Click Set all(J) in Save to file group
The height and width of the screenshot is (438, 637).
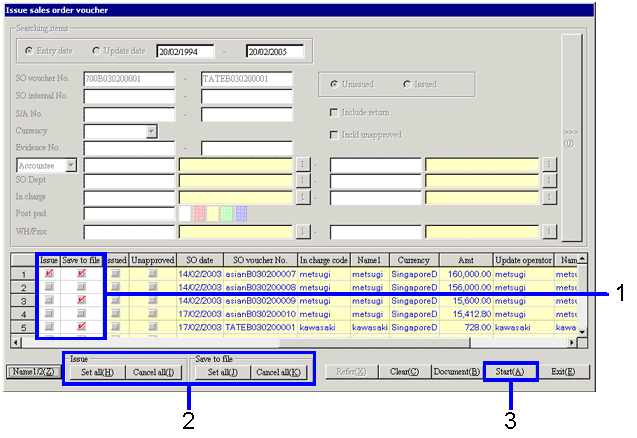(x=223, y=372)
